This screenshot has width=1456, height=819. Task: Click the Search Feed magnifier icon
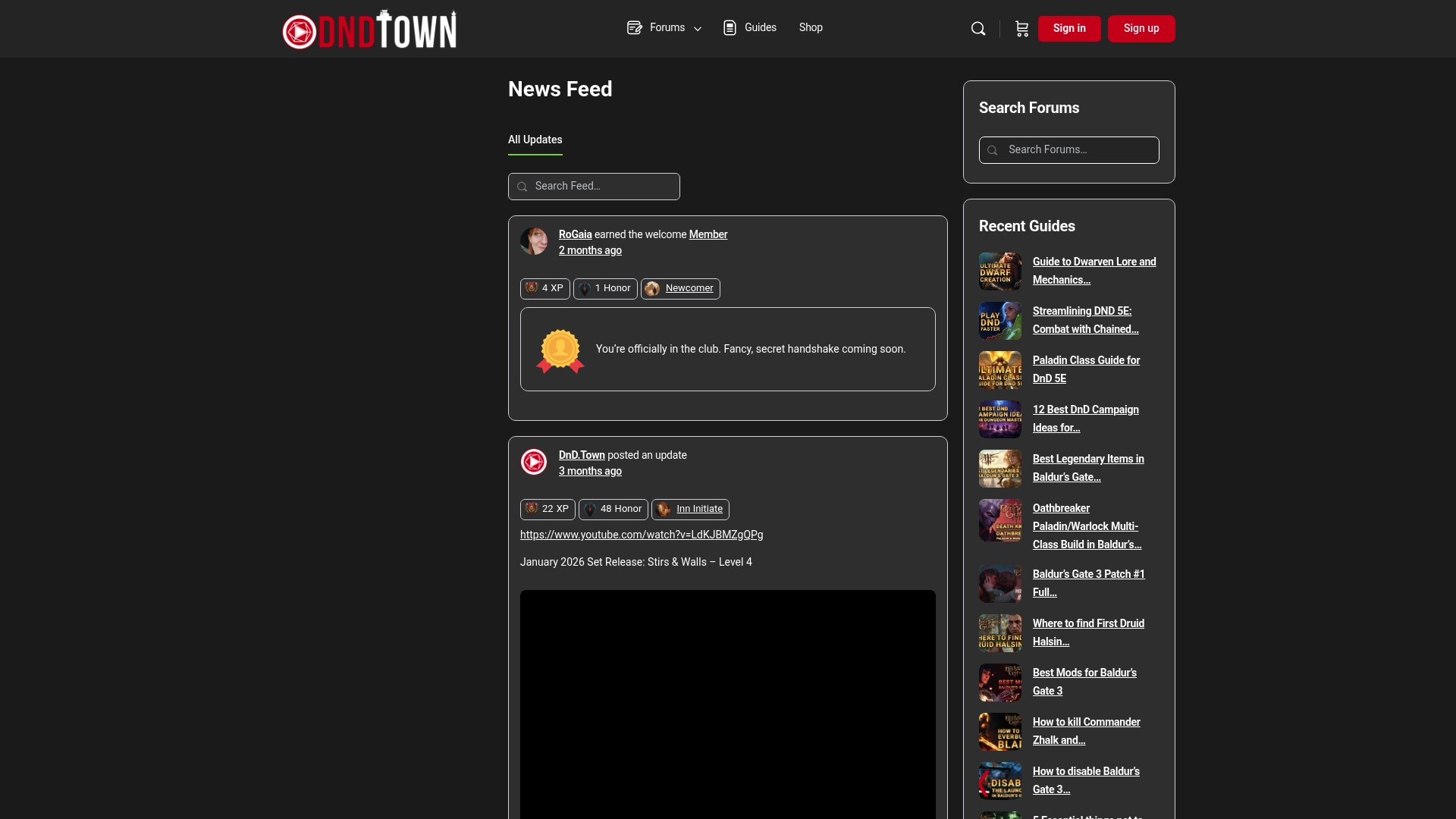(x=522, y=187)
